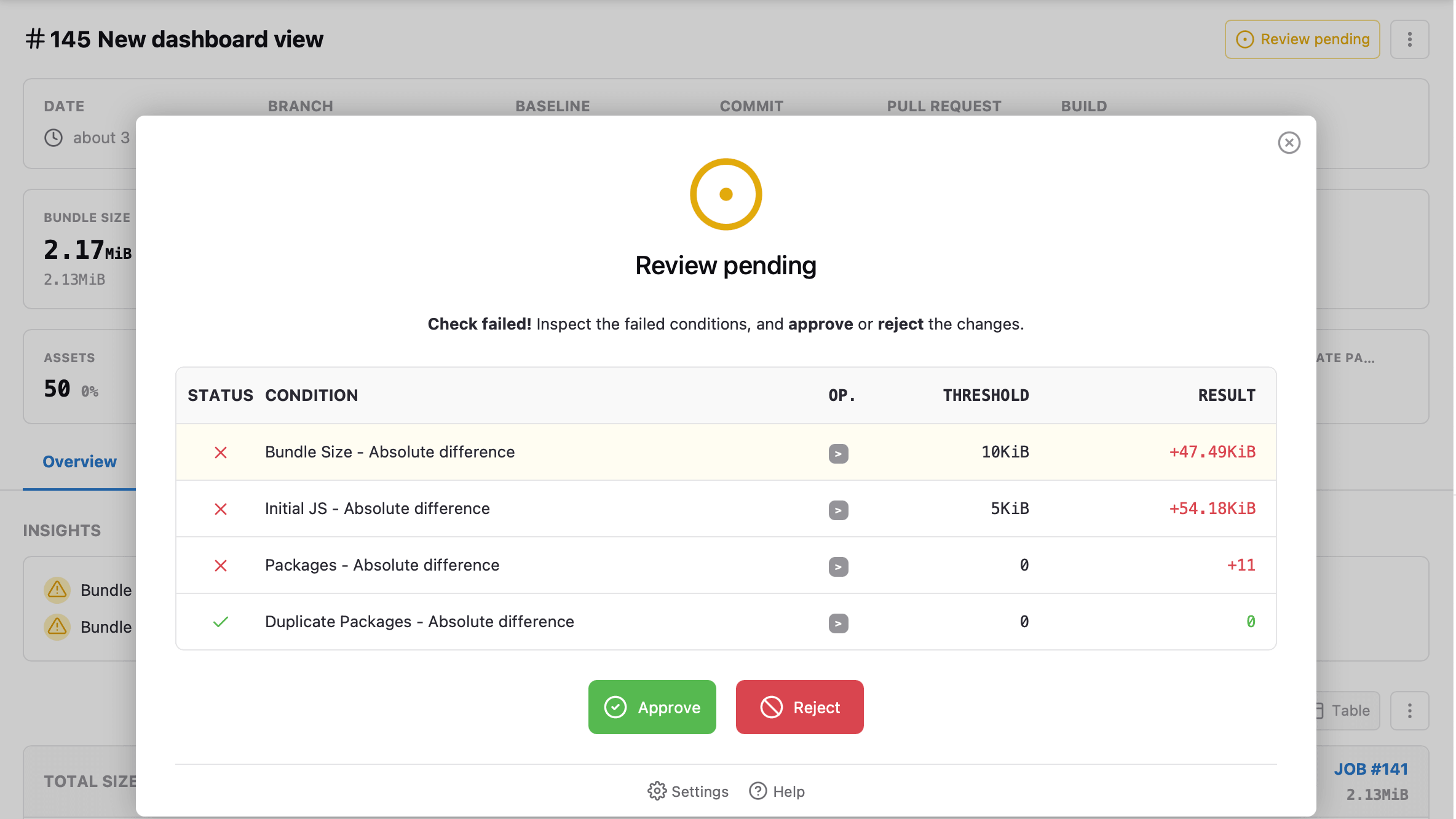Select 'Initial JS - Absolute difference' condition
Image resolution: width=1456 pixels, height=819 pixels.
378,508
